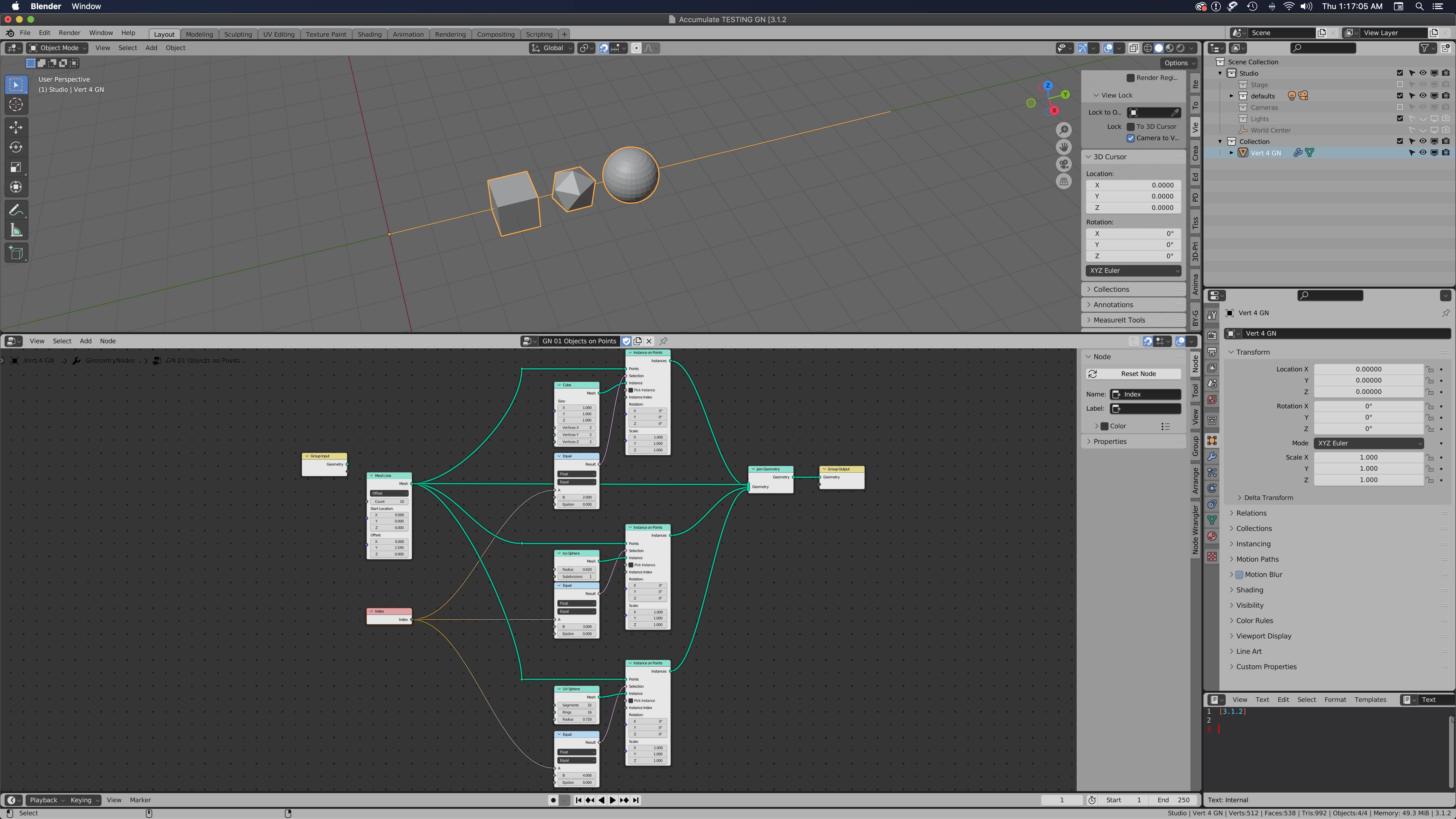Toggle proportional editing icon

point(636,48)
